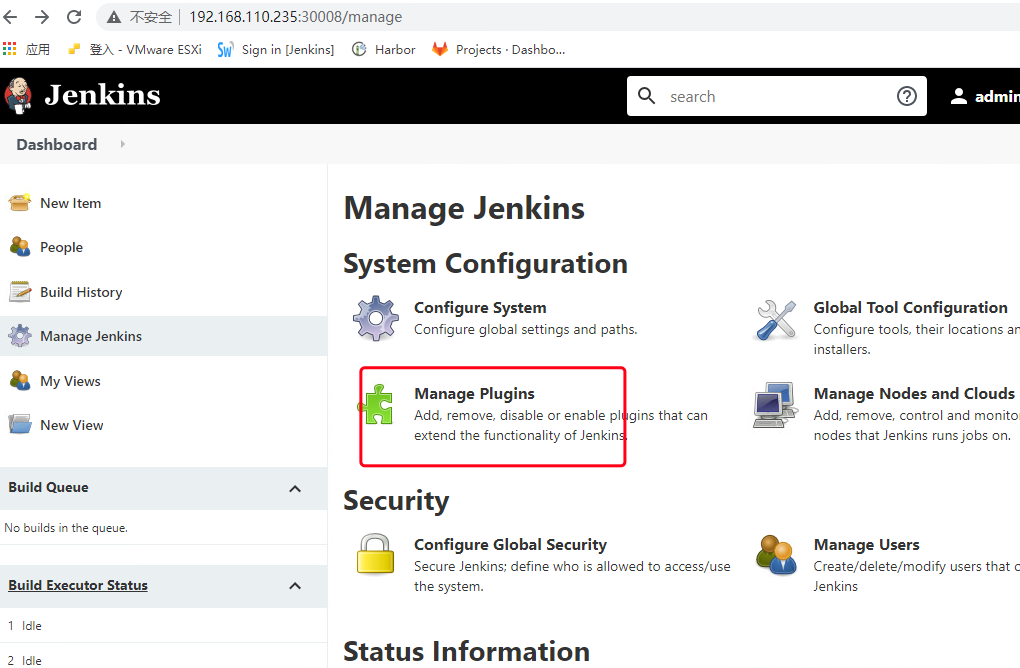Click the admin user icon

(x=958, y=96)
